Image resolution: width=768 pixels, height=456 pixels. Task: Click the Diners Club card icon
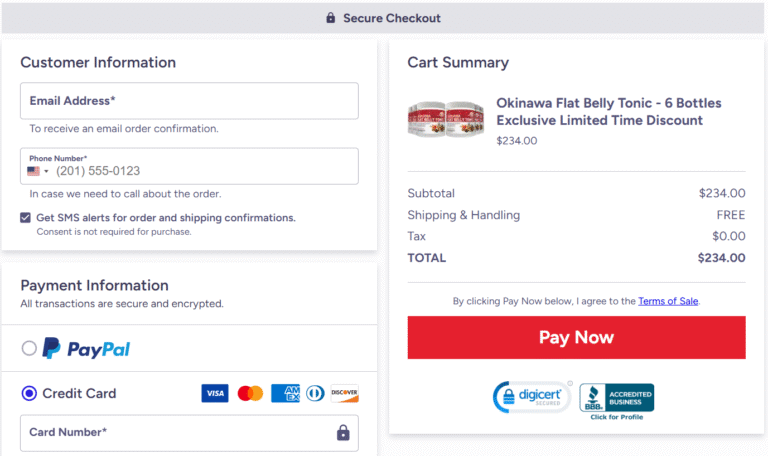pos(315,393)
